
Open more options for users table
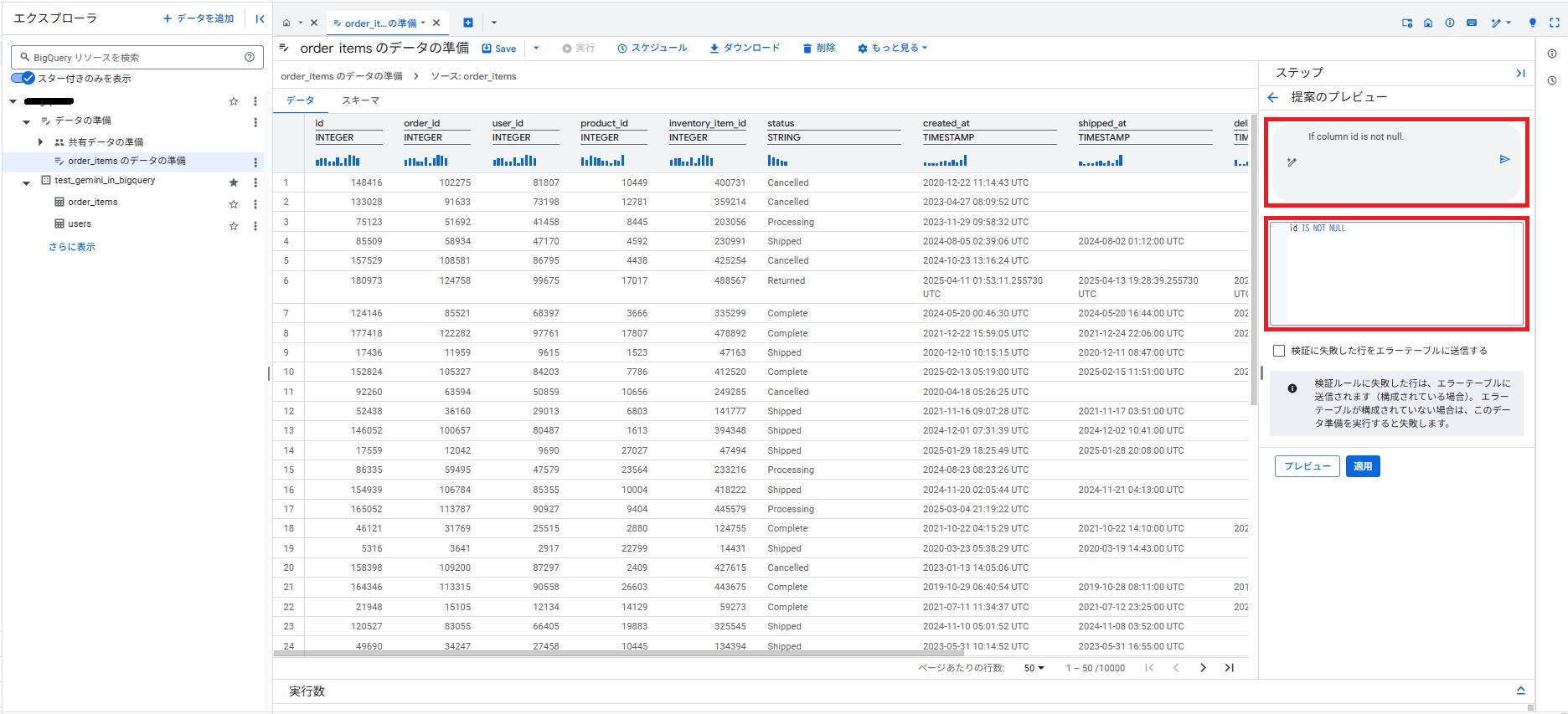pos(255,226)
